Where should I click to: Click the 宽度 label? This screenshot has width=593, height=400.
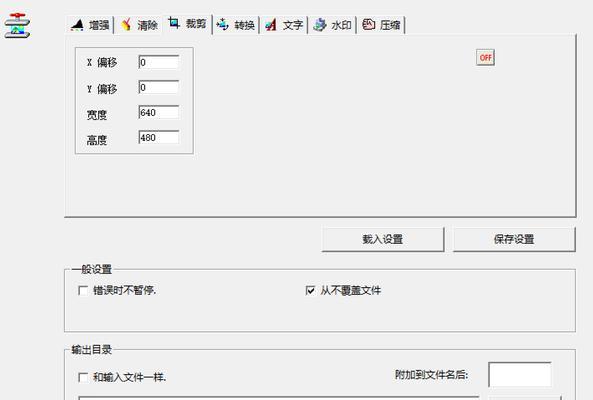coord(97,115)
